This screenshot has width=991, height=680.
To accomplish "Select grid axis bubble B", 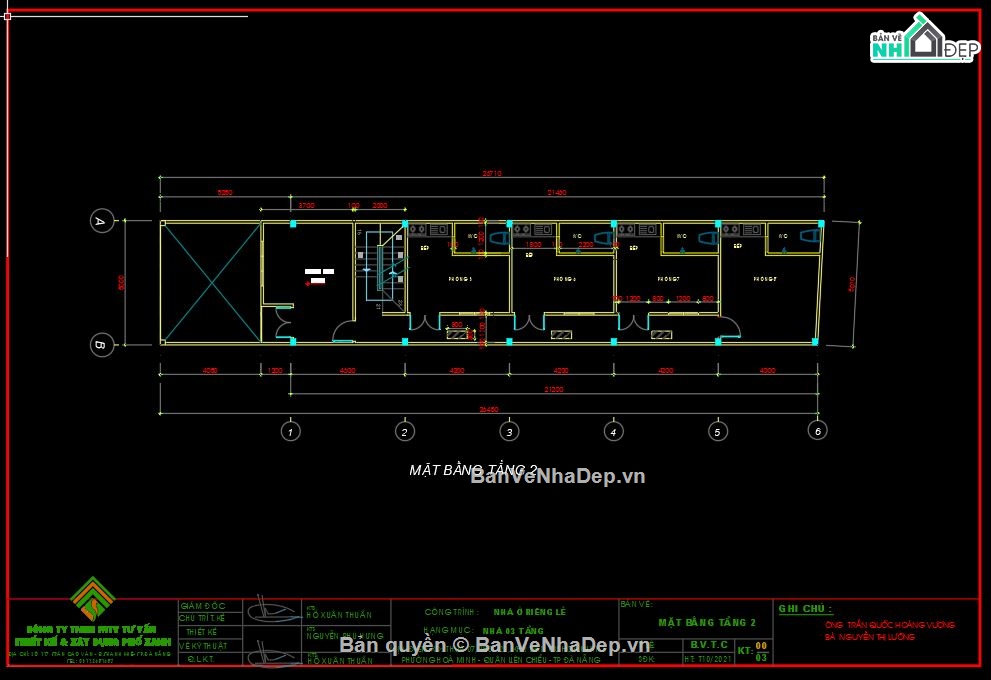I will click(x=99, y=345).
